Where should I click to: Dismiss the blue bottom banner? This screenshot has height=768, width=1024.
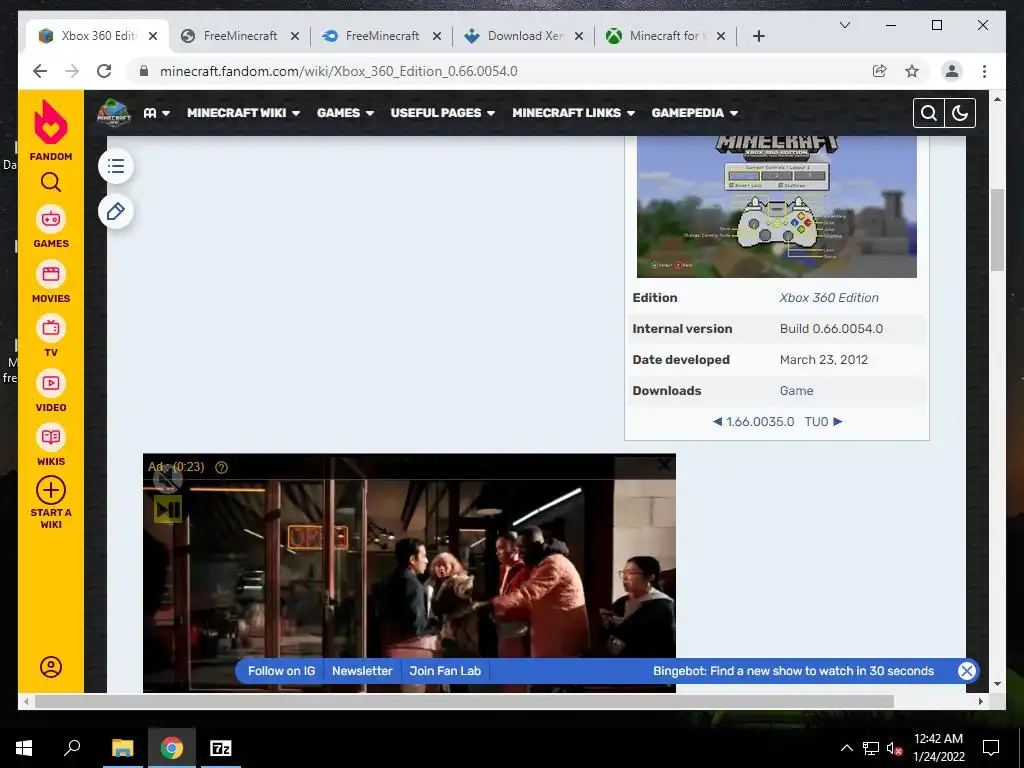pos(967,671)
